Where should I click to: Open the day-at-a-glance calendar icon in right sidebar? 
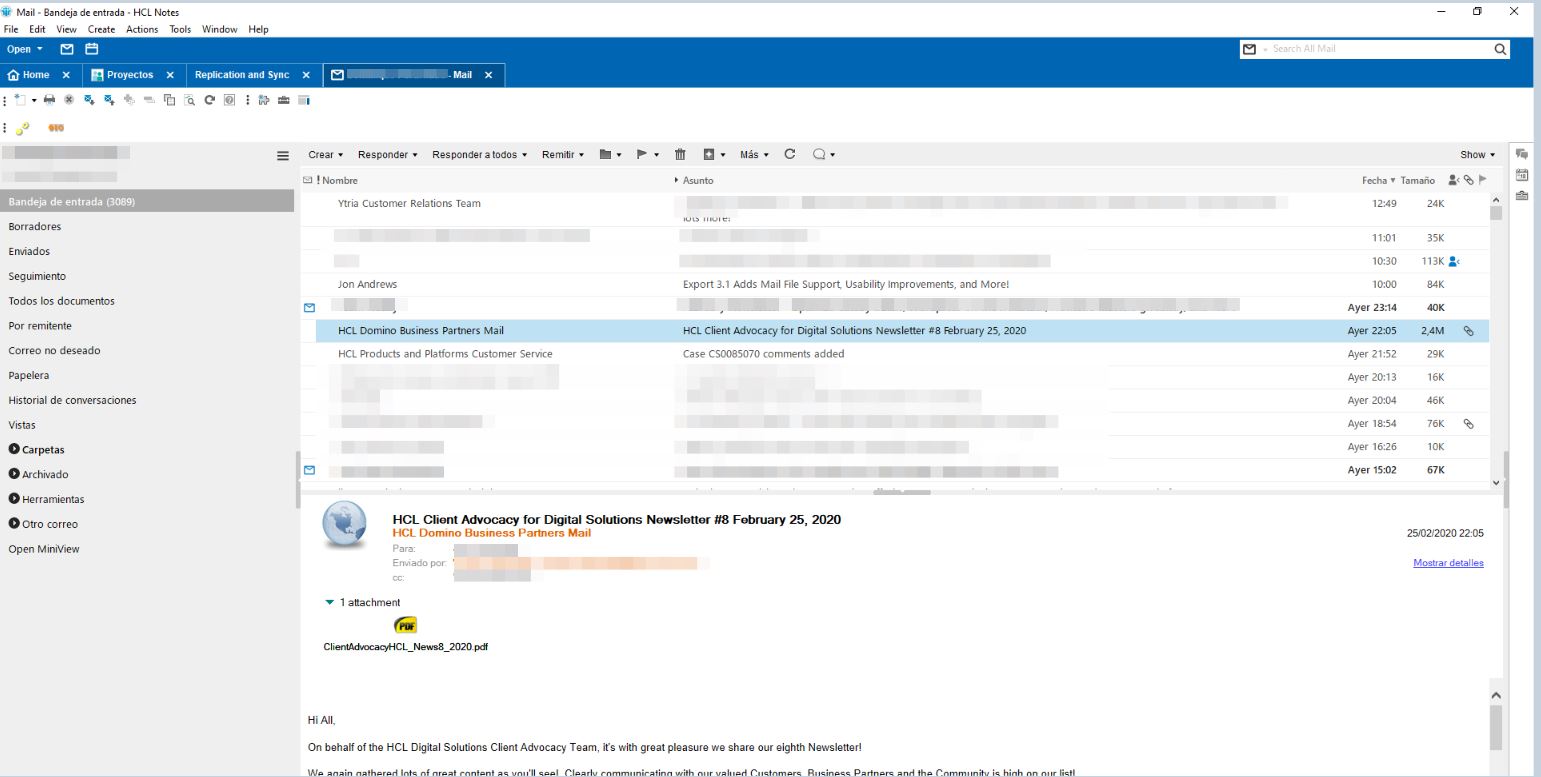click(1522, 175)
